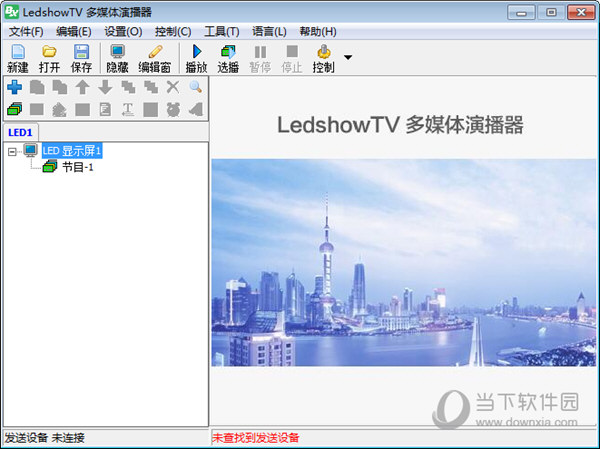The image size is (600, 449).
Task: Open the 文件(F) menu
Action: point(26,32)
